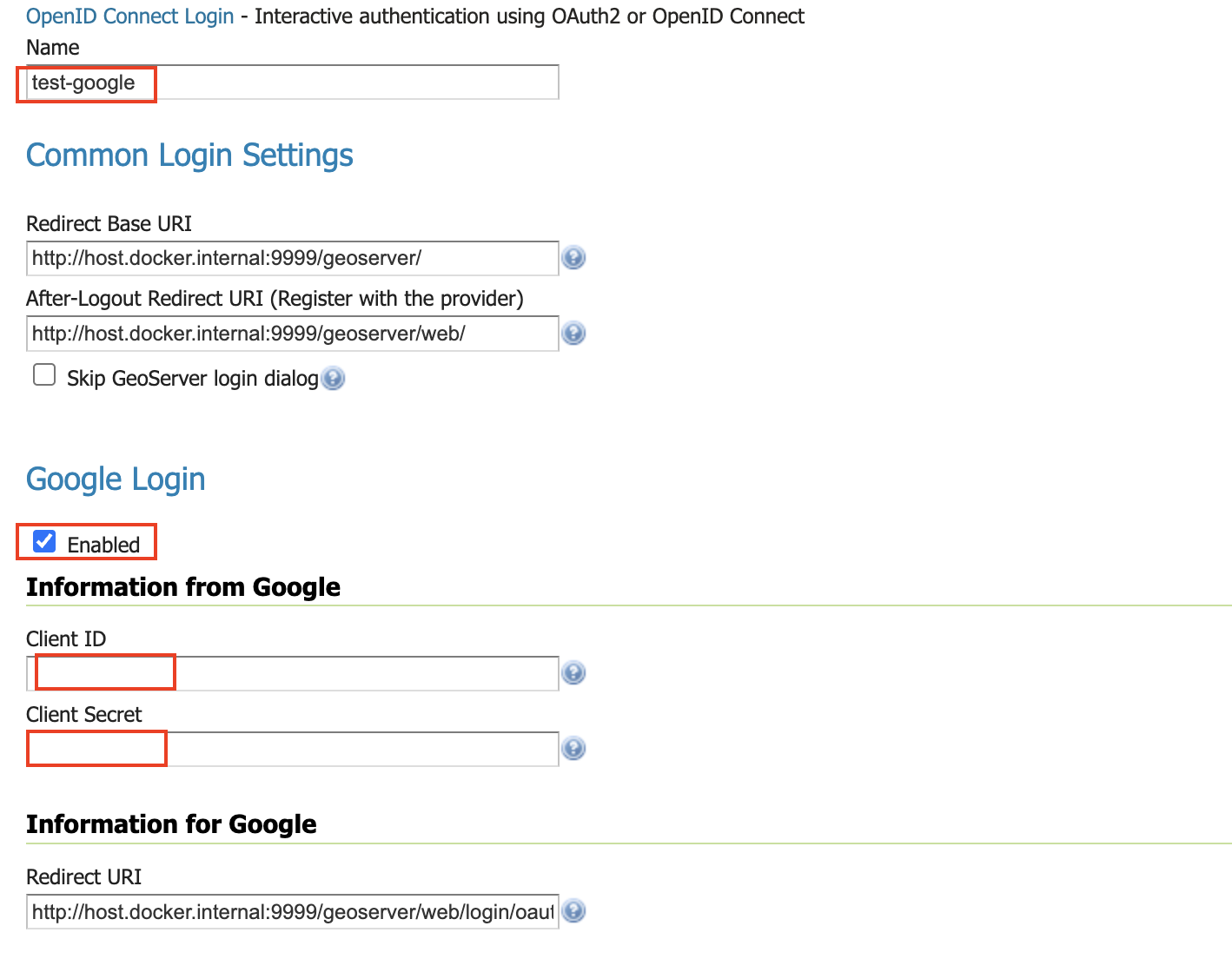Screen dimensions: 1232x959
Task: Show help for the Client ID field
Action: pyautogui.click(x=573, y=673)
